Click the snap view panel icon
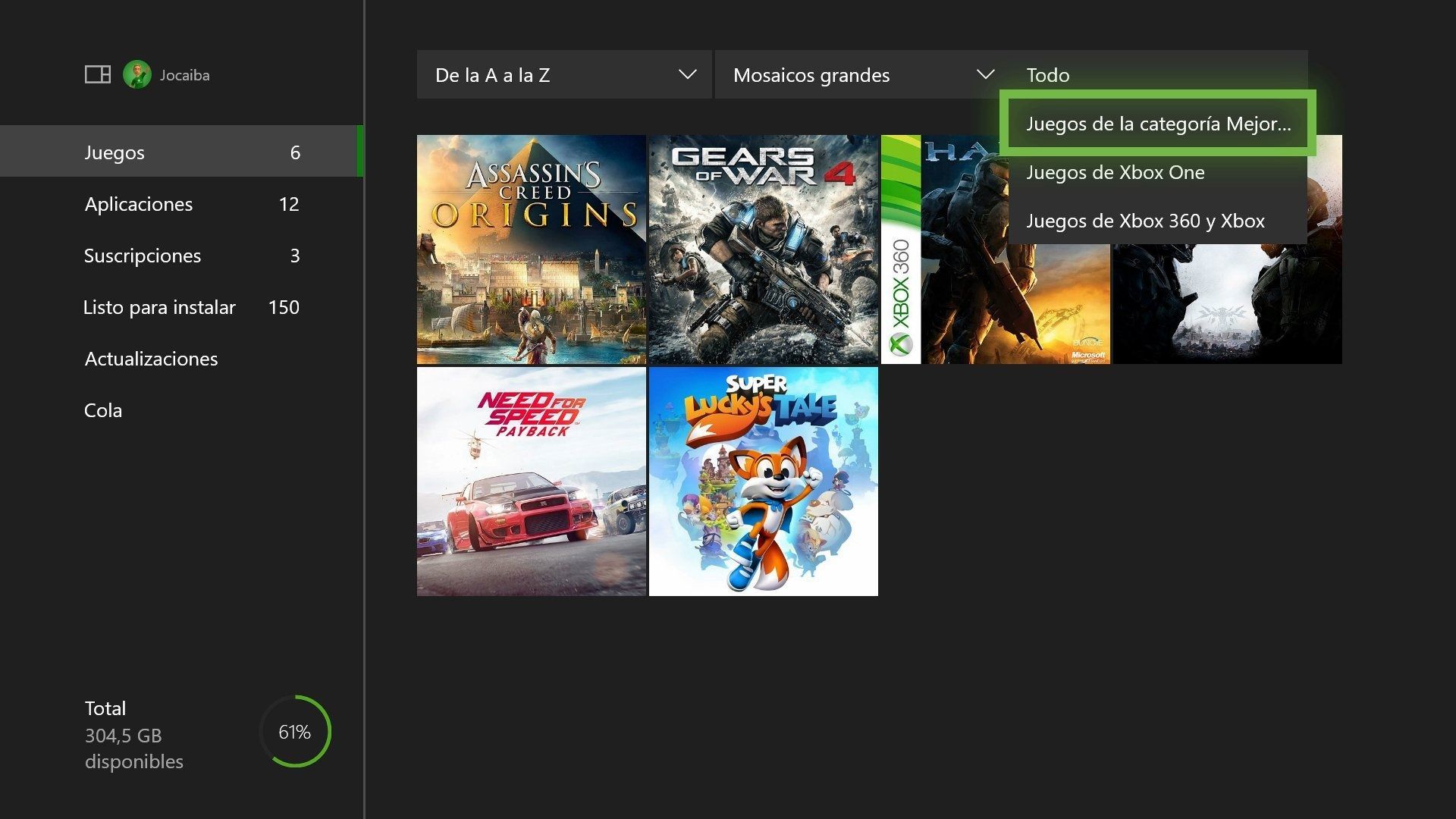The height and width of the screenshot is (819, 1456). tap(97, 74)
